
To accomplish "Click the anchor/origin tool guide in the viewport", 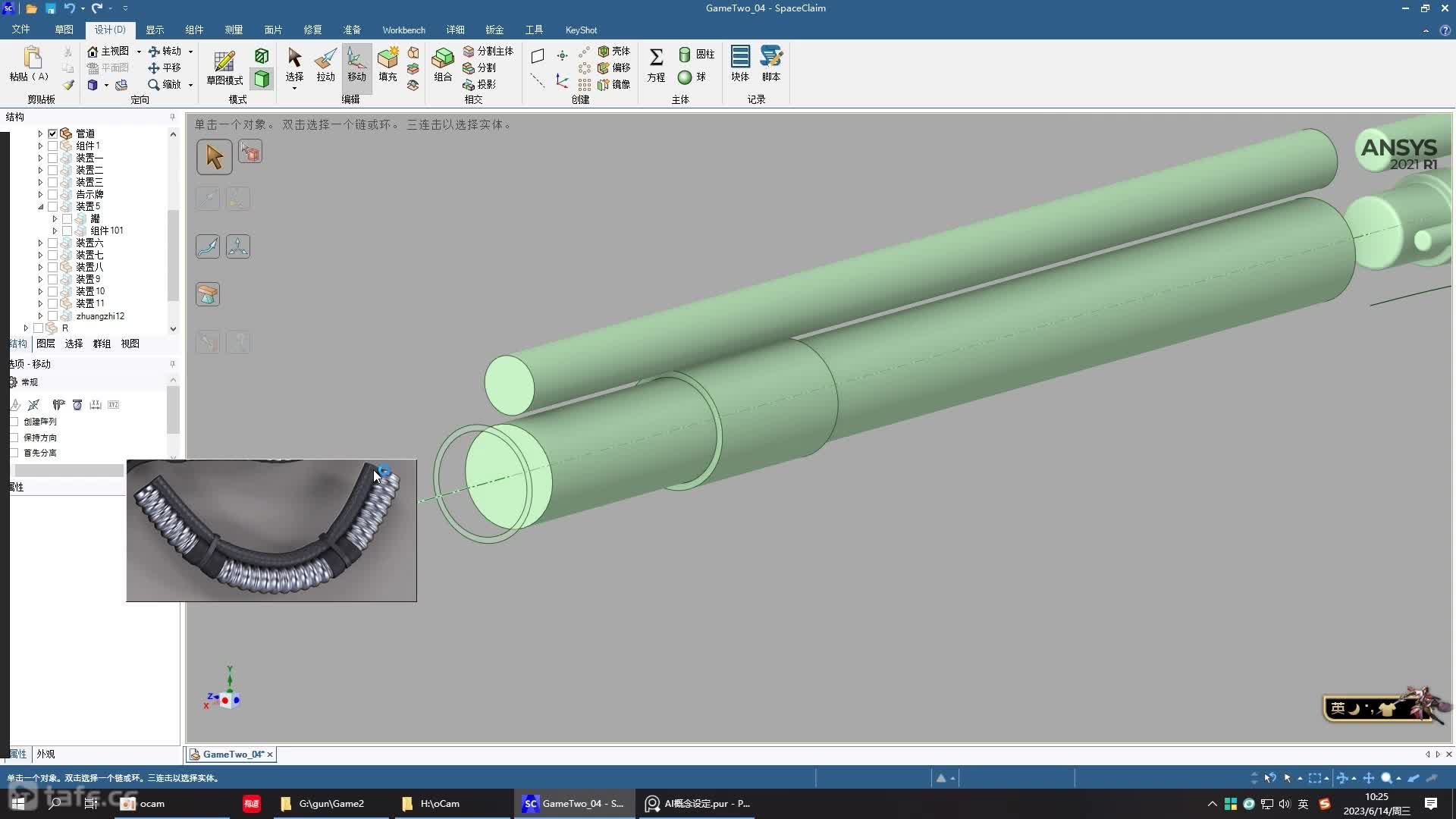I will [x=238, y=246].
